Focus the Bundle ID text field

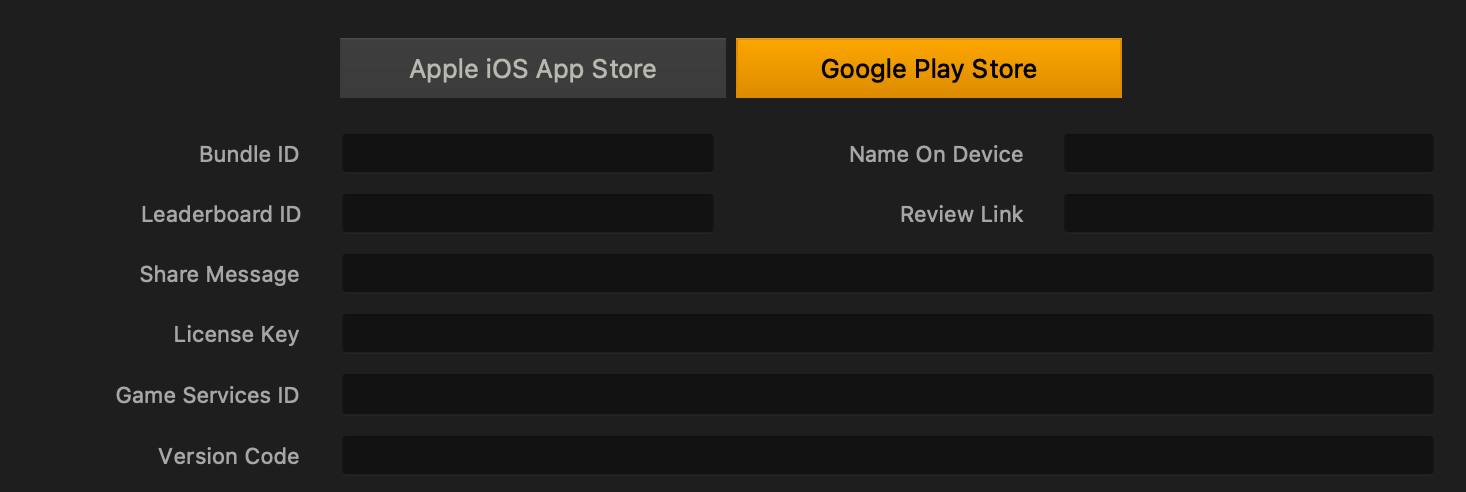pos(528,154)
